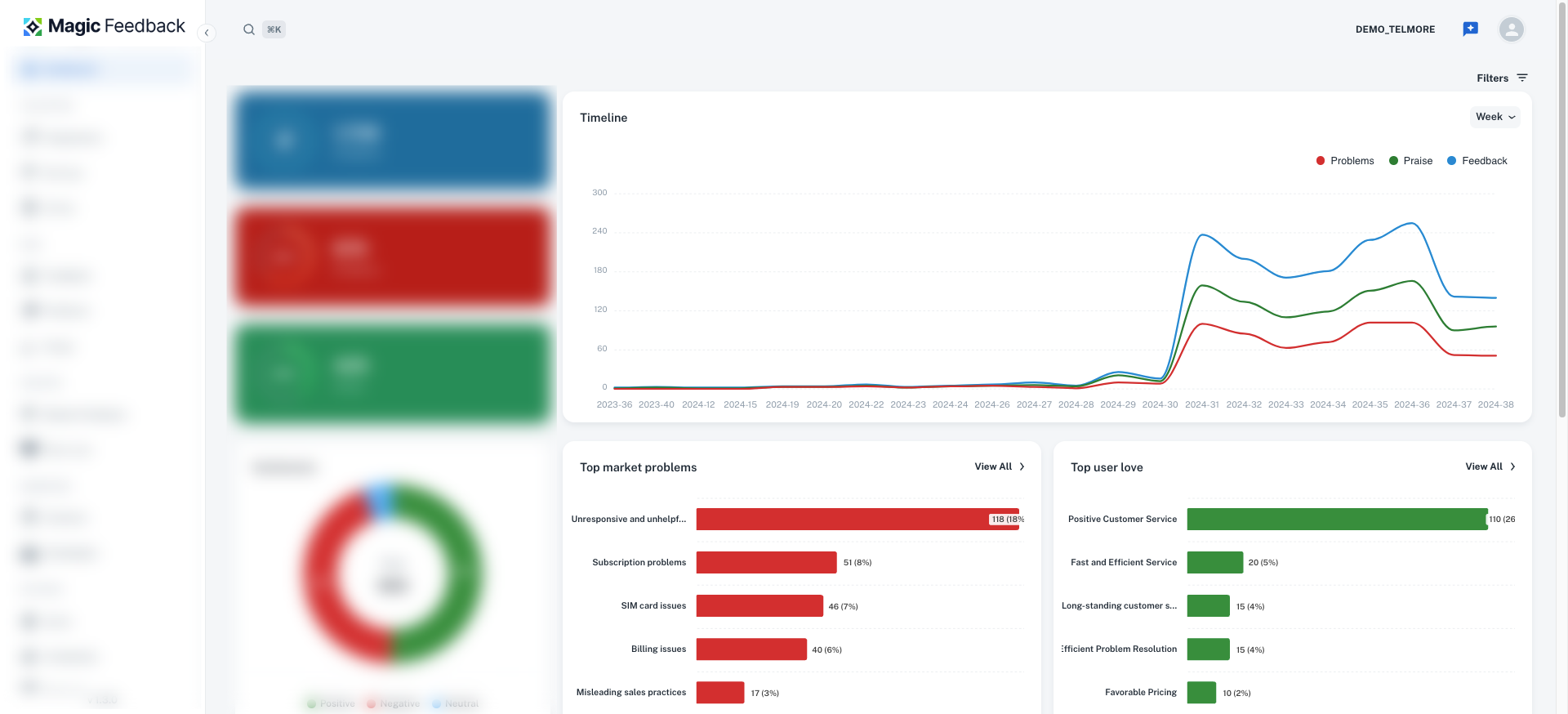This screenshot has height=714, width=1568.
Task: Expand View All for Top market problems
Action: 1000,466
